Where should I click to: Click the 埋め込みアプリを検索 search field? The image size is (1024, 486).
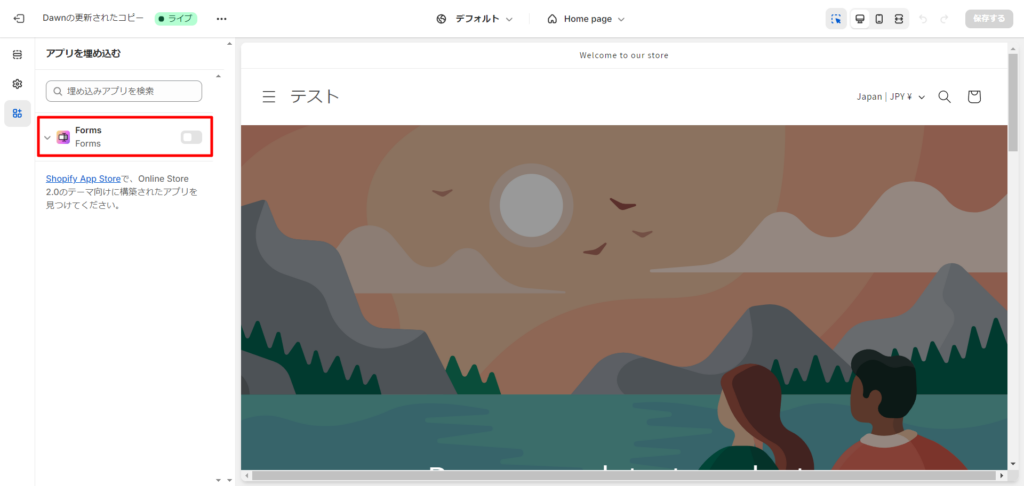[x=124, y=91]
